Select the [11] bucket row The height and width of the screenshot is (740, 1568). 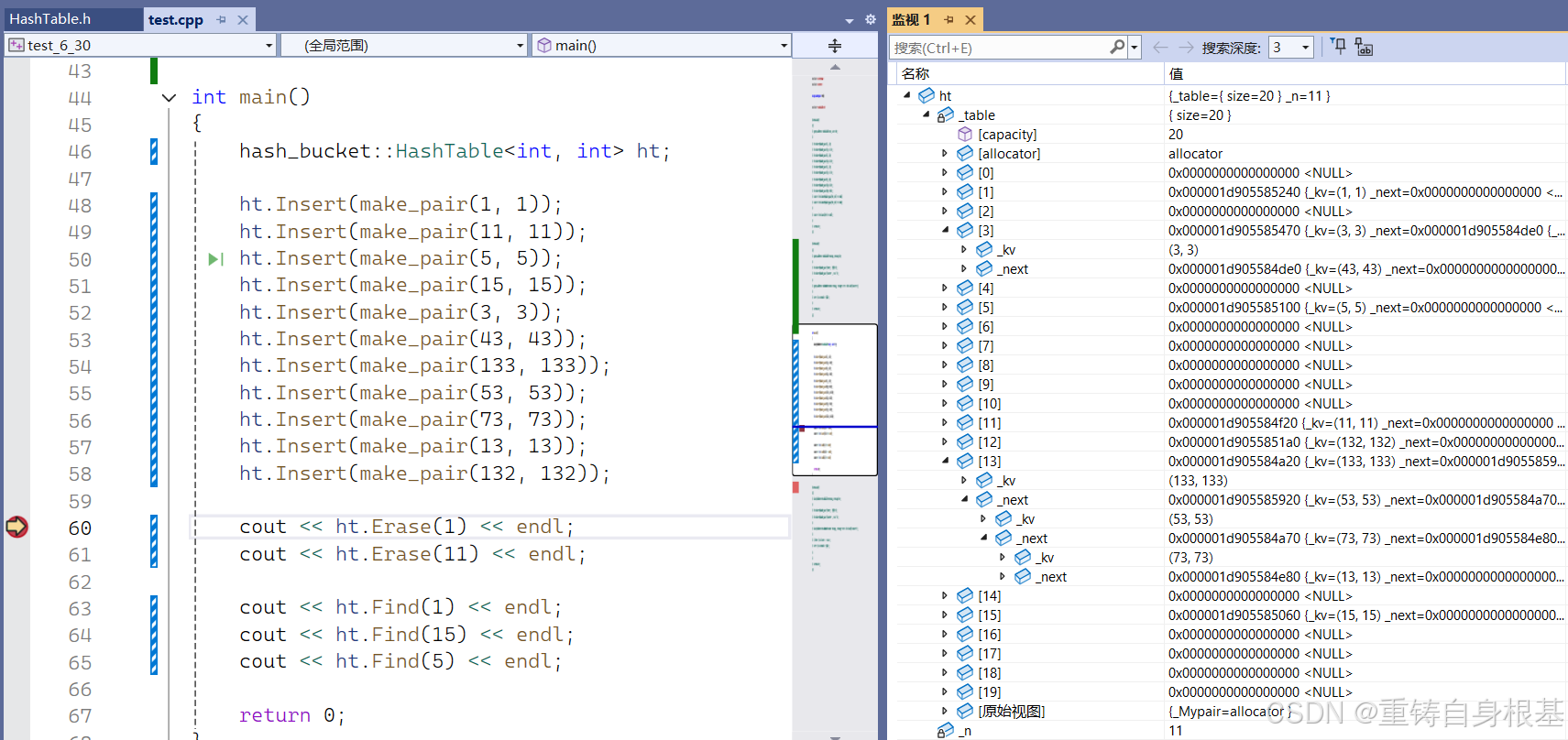[x=1228, y=422]
